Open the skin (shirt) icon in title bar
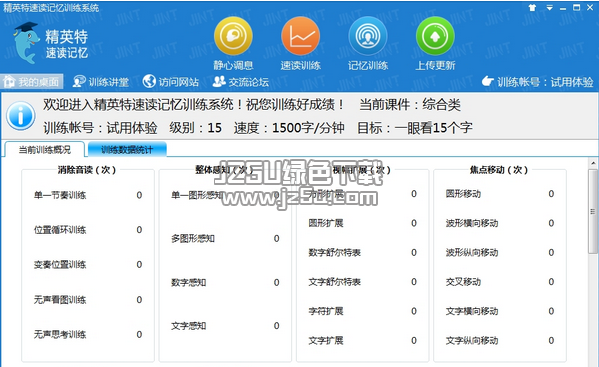599x367 pixels. (532, 8)
